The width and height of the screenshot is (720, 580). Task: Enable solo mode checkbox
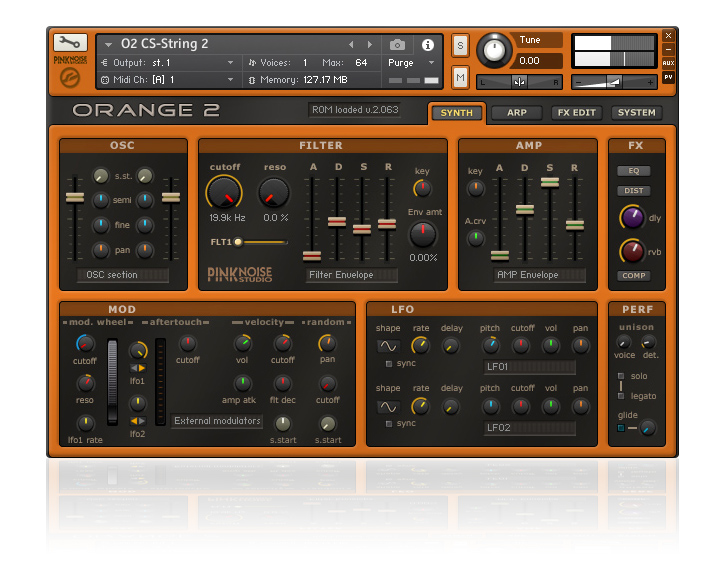click(x=621, y=376)
